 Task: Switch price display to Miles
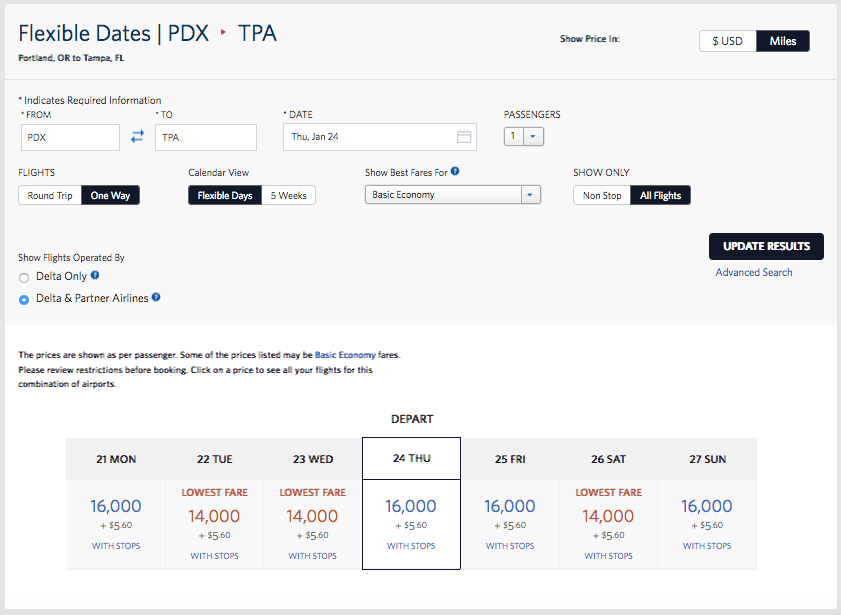pyautogui.click(x=782, y=41)
